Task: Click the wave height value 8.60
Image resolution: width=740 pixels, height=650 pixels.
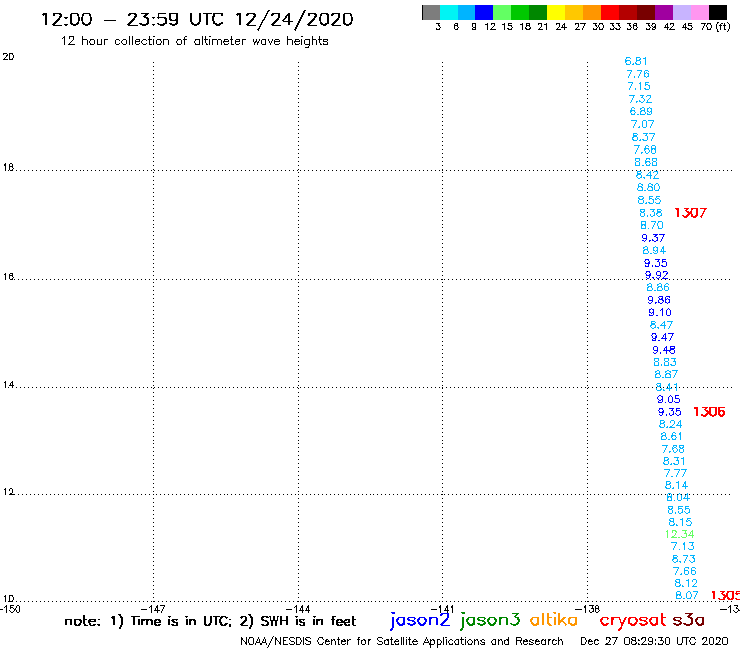Action: [648, 187]
